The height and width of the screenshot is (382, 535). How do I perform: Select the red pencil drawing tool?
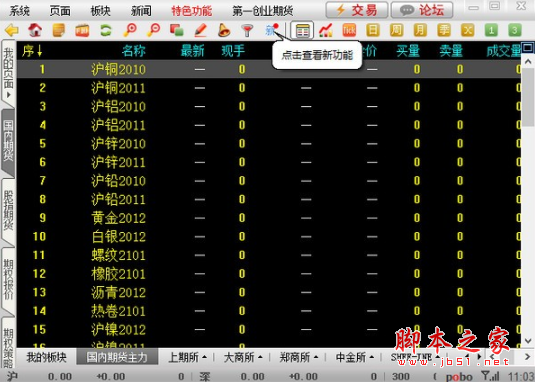point(200,30)
